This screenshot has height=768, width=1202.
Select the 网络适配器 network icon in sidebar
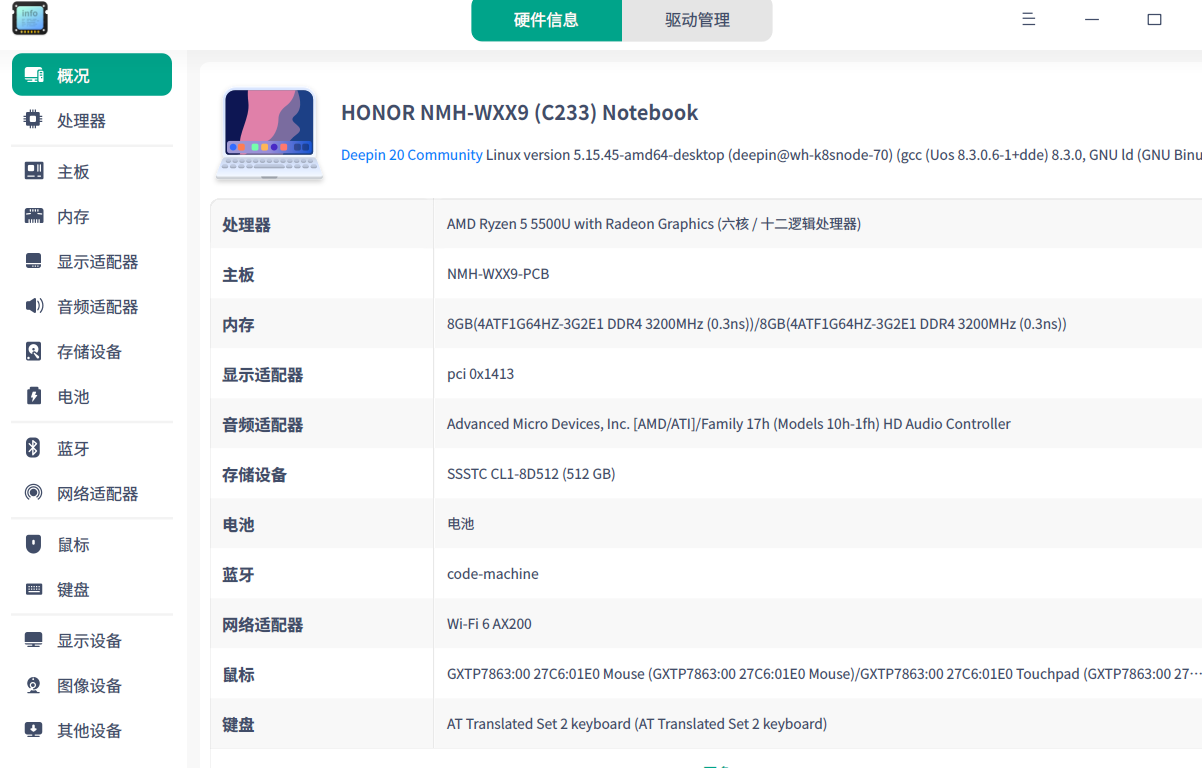click(34, 493)
